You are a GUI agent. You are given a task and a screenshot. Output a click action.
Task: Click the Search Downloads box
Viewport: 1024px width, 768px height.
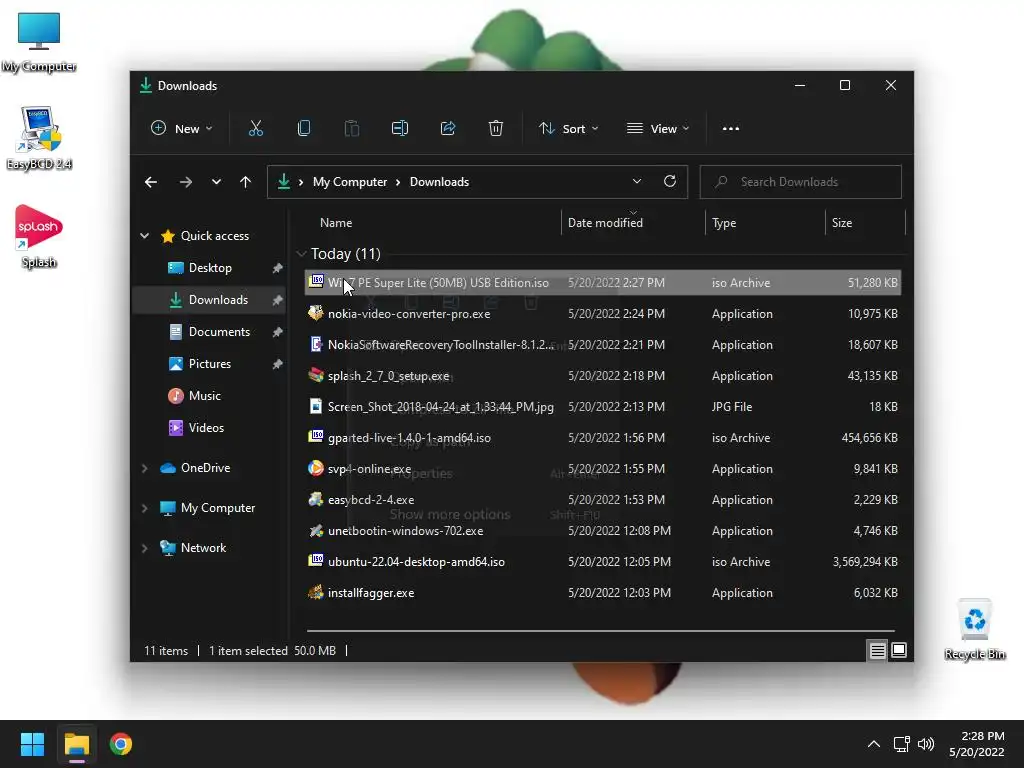coord(801,182)
